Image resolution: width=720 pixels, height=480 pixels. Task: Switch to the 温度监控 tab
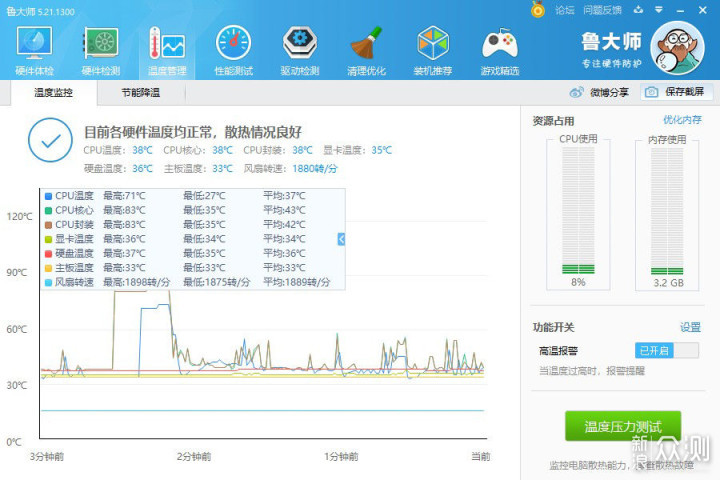pos(54,93)
